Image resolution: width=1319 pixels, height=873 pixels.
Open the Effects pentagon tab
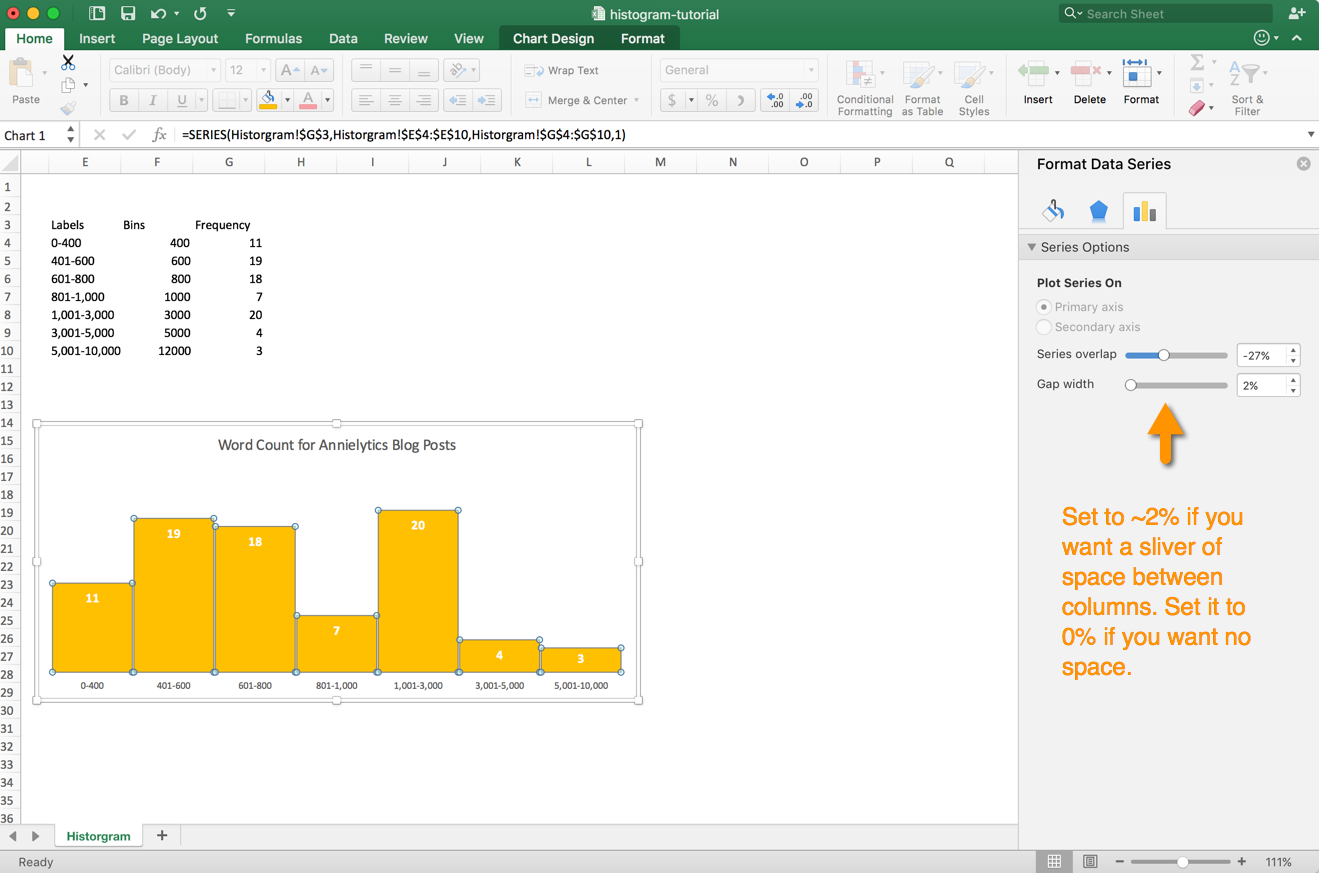1098,211
